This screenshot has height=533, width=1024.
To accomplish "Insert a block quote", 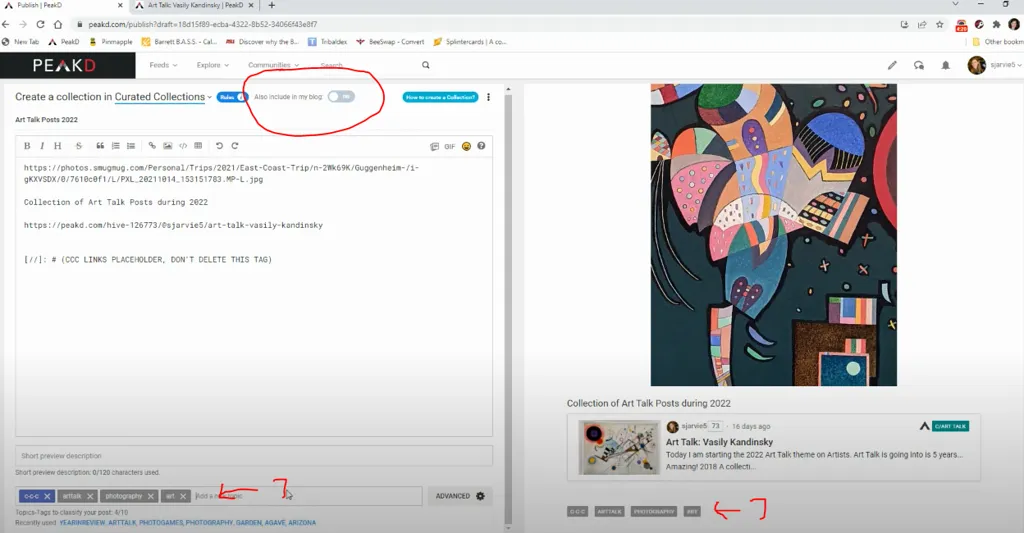I will click(100, 146).
